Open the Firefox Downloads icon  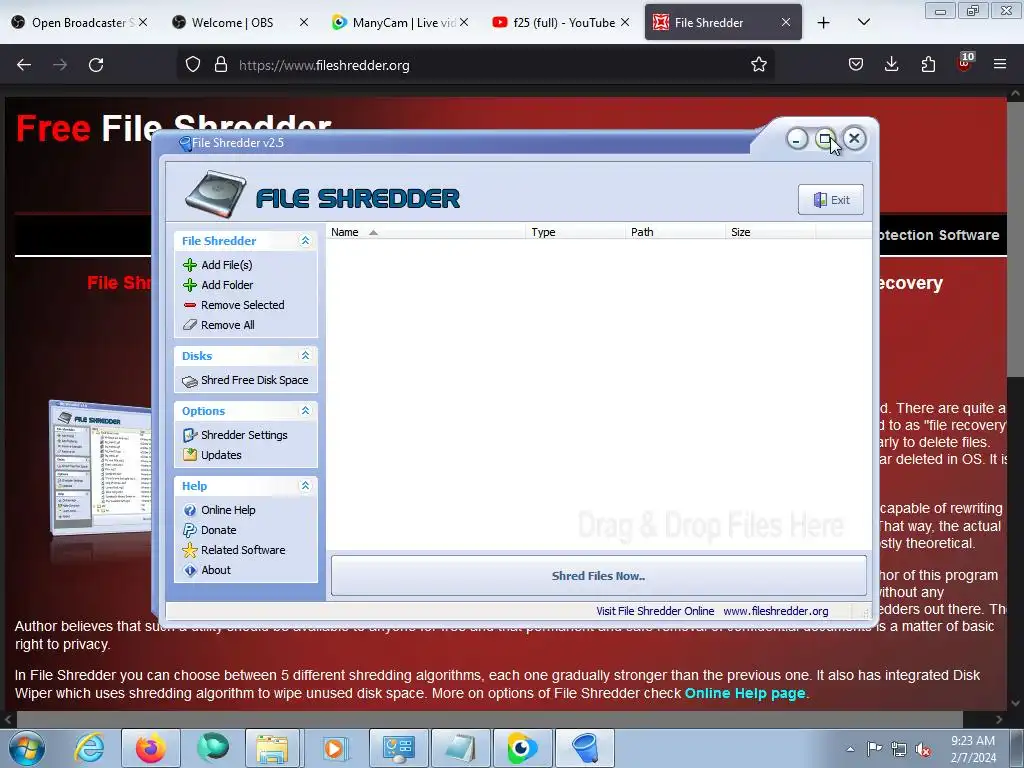(891, 65)
